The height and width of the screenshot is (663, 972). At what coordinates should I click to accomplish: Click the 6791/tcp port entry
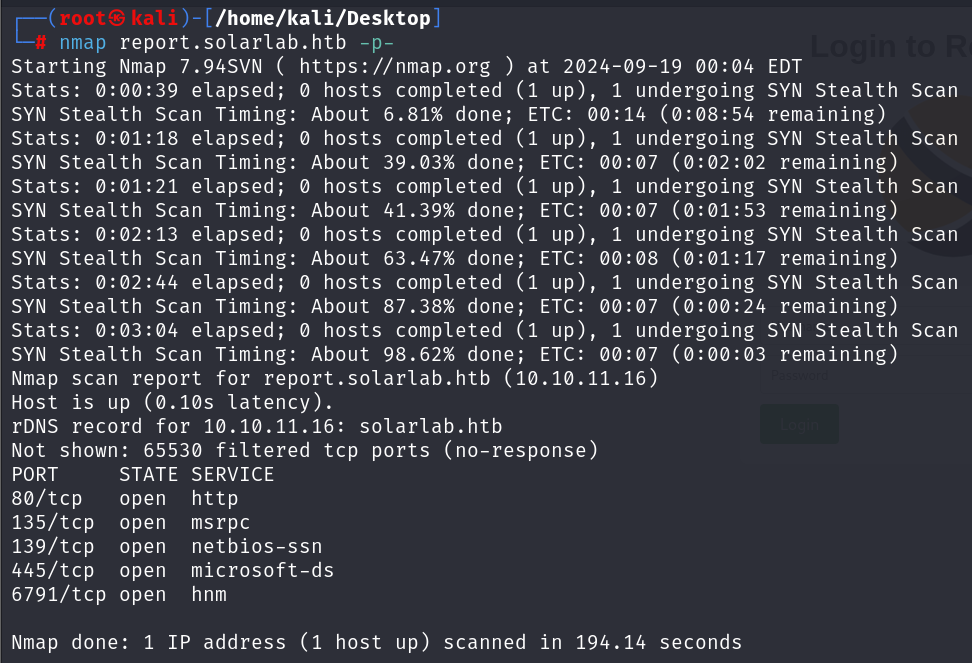(x=58, y=594)
